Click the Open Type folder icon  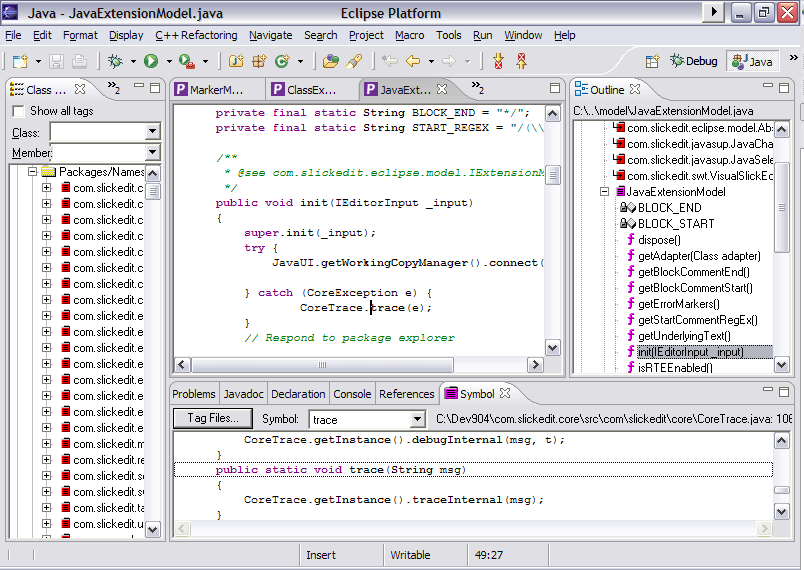[x=330, y=61]
